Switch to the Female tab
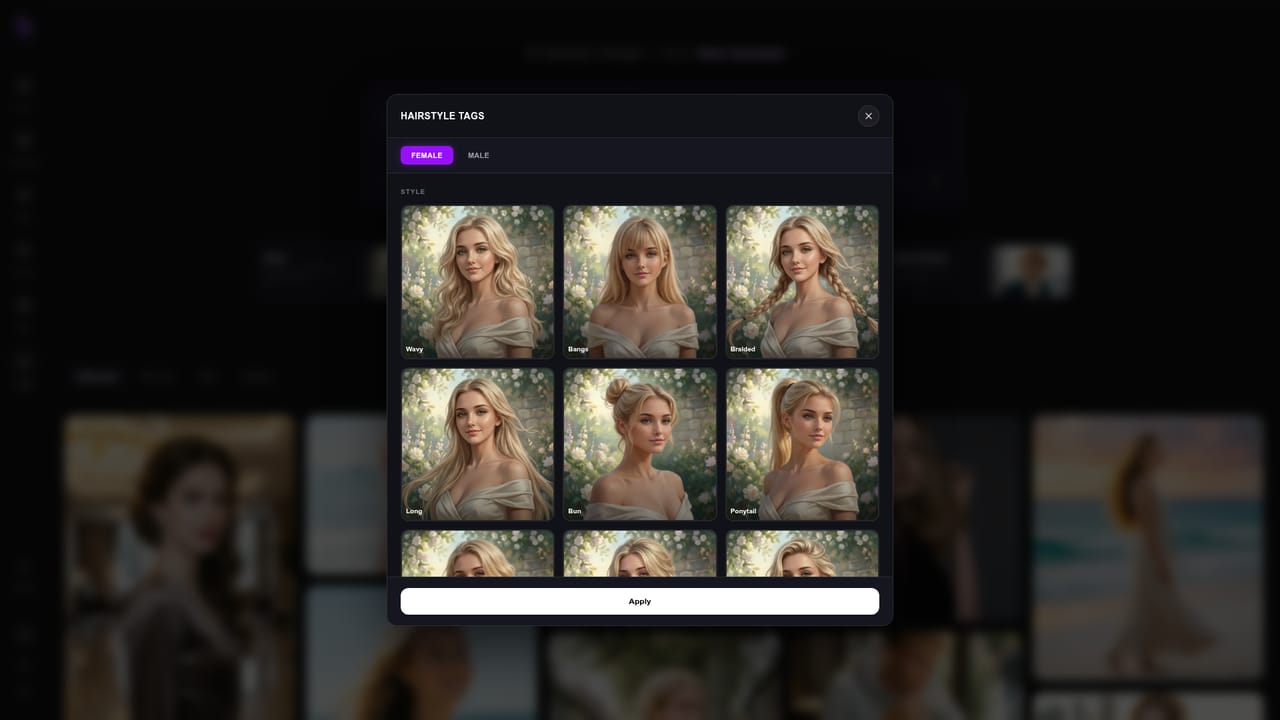1280x720 pixels. click(427, 155)
